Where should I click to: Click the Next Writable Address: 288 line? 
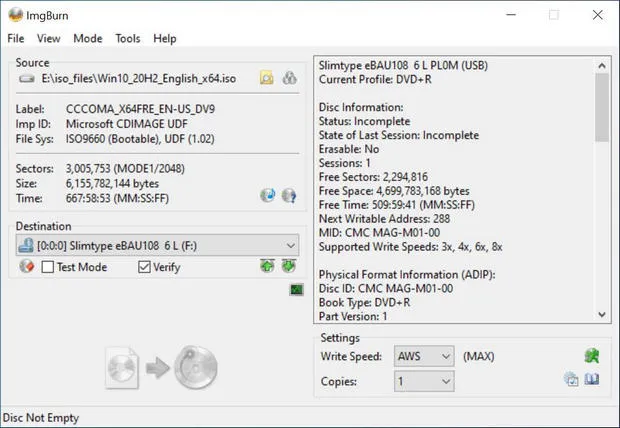[384, 219]
